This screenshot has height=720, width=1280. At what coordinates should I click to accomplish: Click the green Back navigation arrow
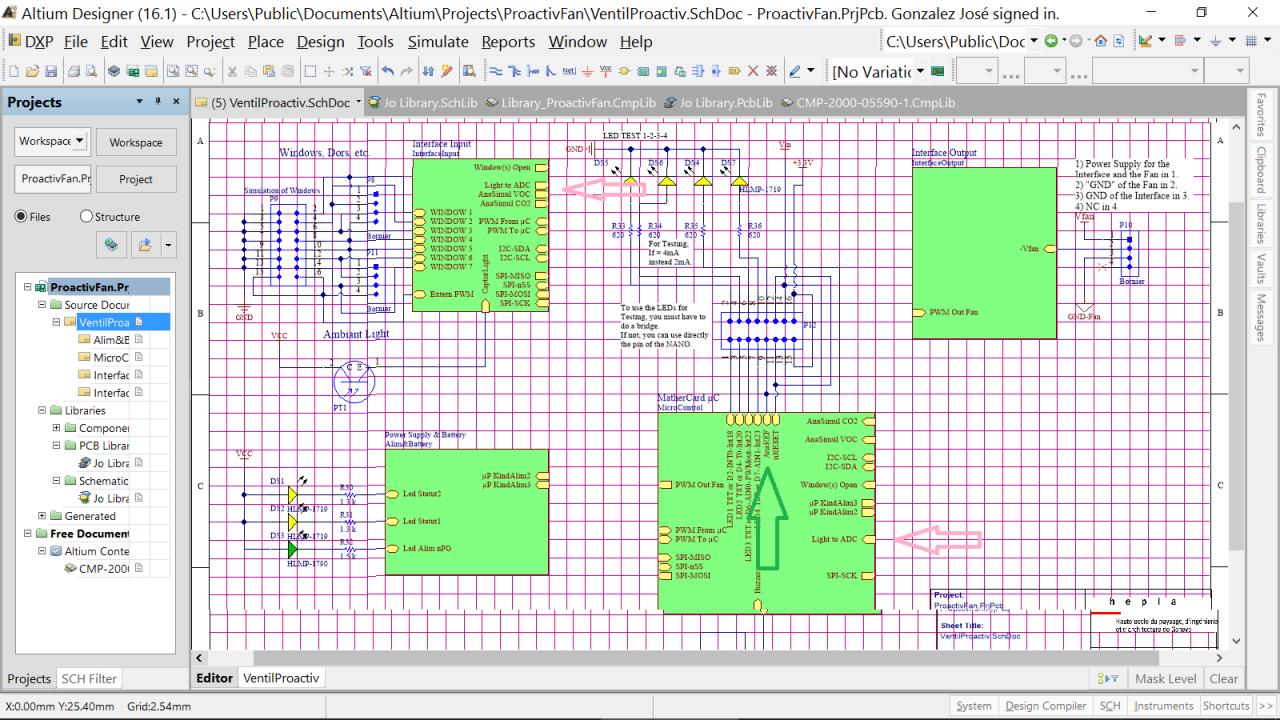tap(1050, 42)
